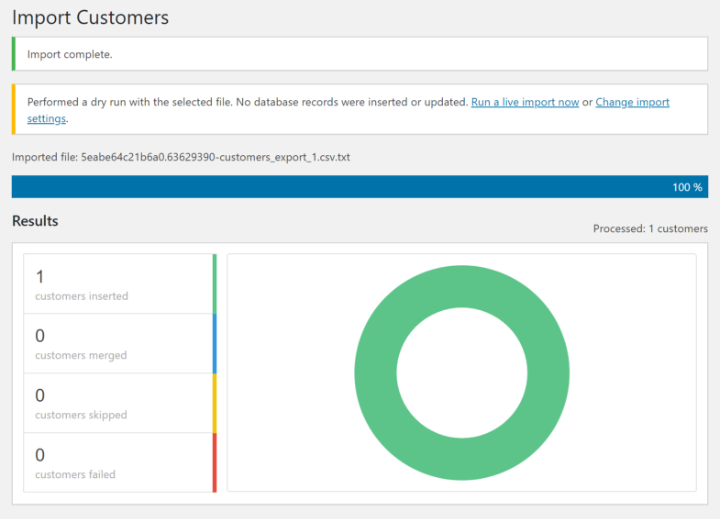Click the green color bar beside inserted

(214, 284)
